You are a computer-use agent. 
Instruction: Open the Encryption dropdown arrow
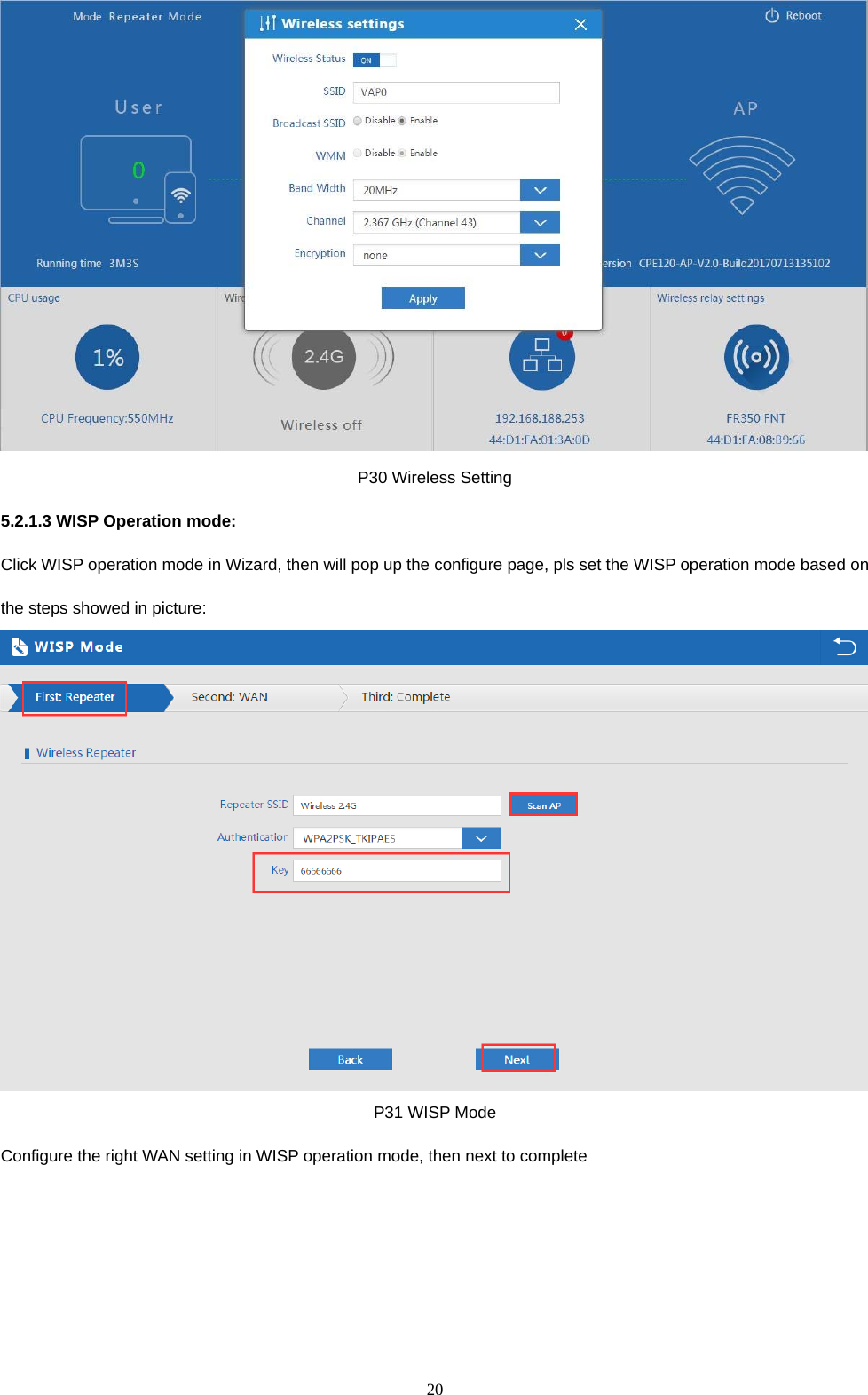[x=540, y=255]
